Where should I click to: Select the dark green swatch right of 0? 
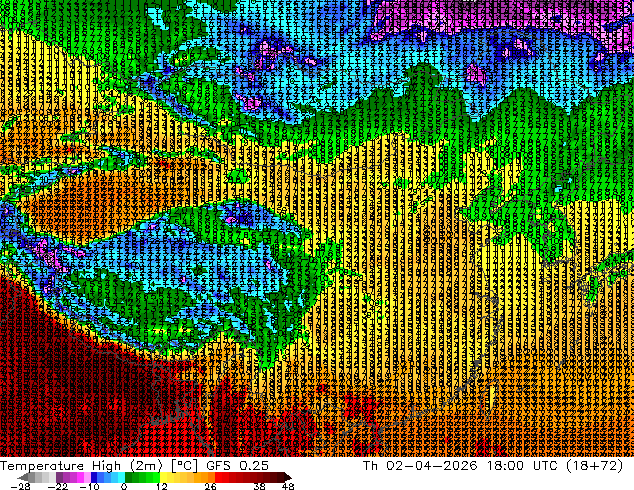[x=129, y=477]
